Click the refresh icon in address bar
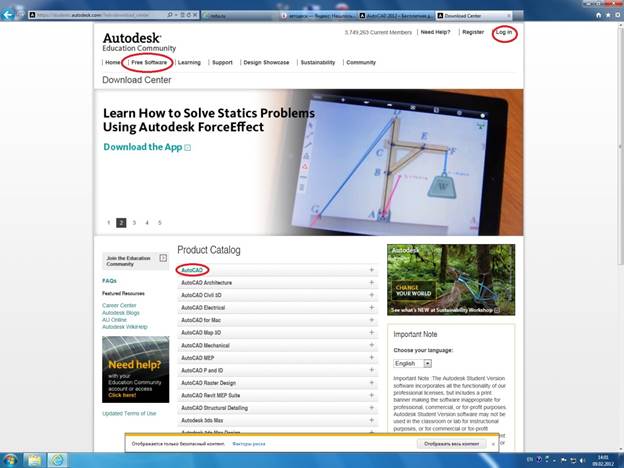624x468 pixels. [188, 15]
